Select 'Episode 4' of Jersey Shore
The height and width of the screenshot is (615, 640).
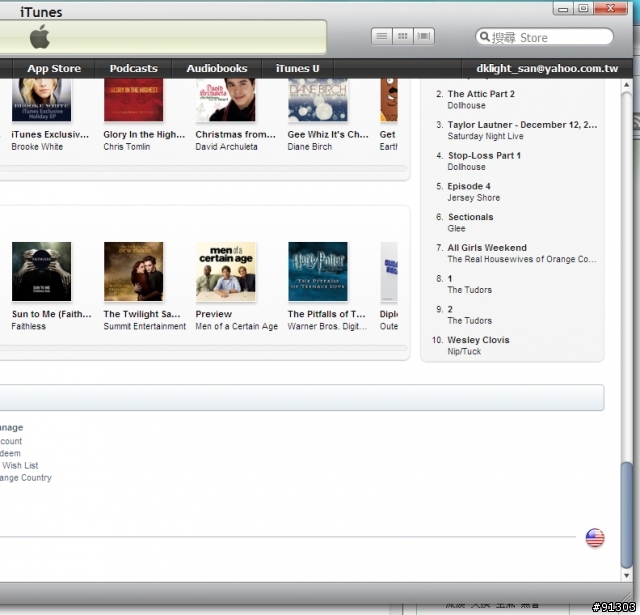(x=469, y=186)
